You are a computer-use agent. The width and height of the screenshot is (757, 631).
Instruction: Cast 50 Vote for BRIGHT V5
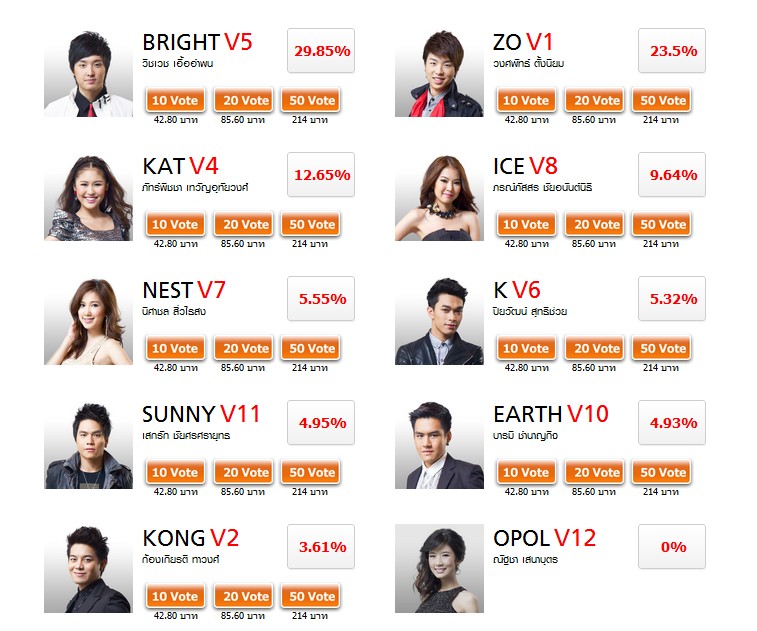click(x=312, y=100)
